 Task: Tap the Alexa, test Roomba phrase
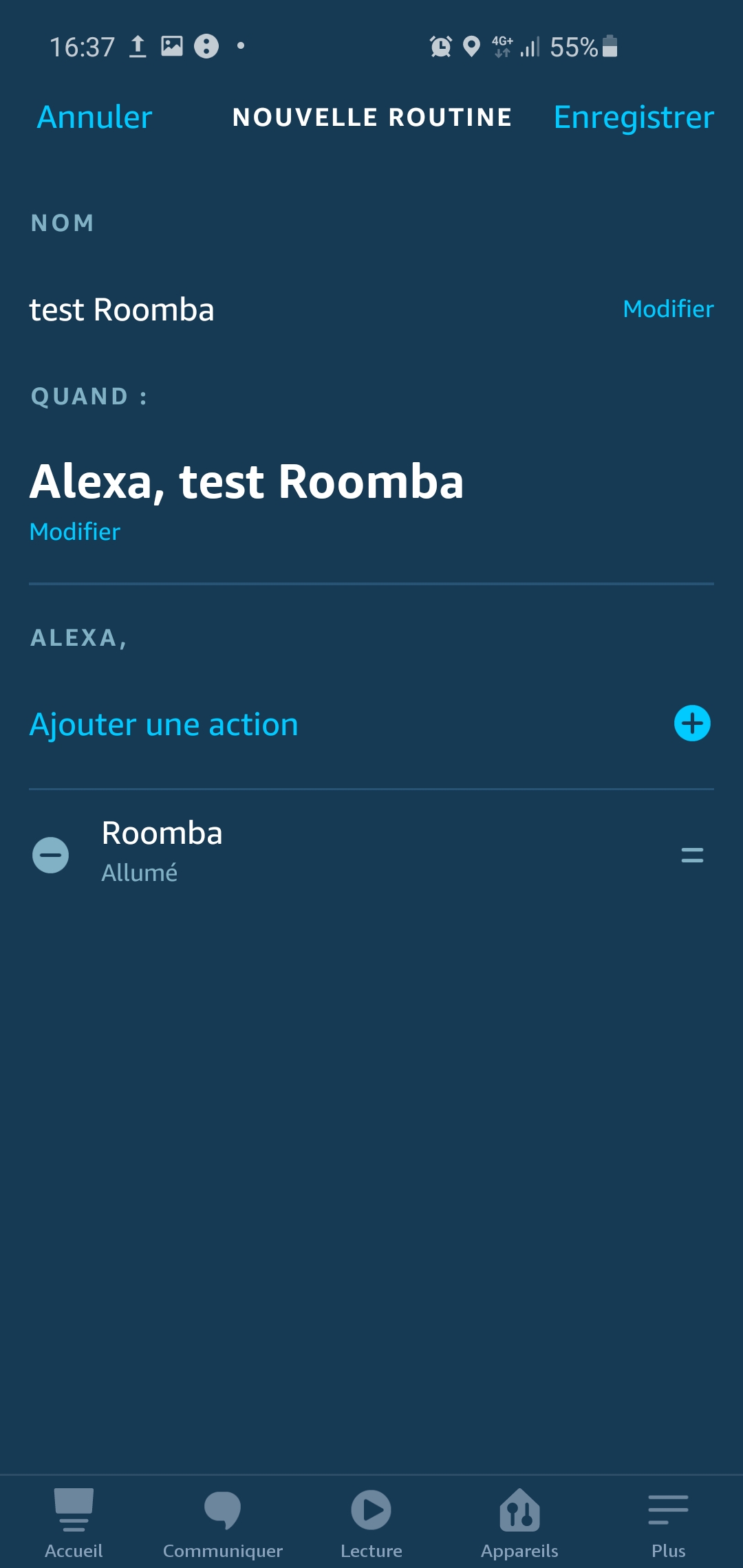(x=247, y=481)
